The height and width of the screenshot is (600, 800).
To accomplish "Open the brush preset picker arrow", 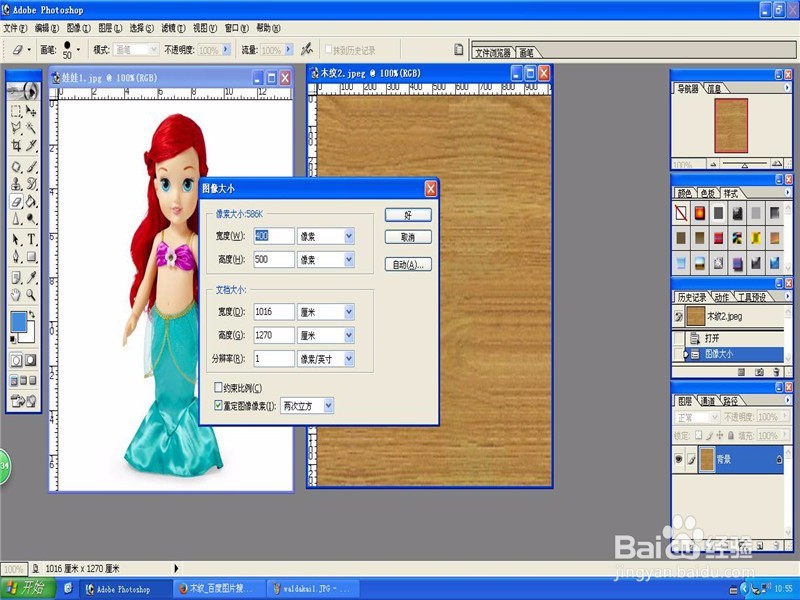I will pyautogui.click(x=78, y=49).
